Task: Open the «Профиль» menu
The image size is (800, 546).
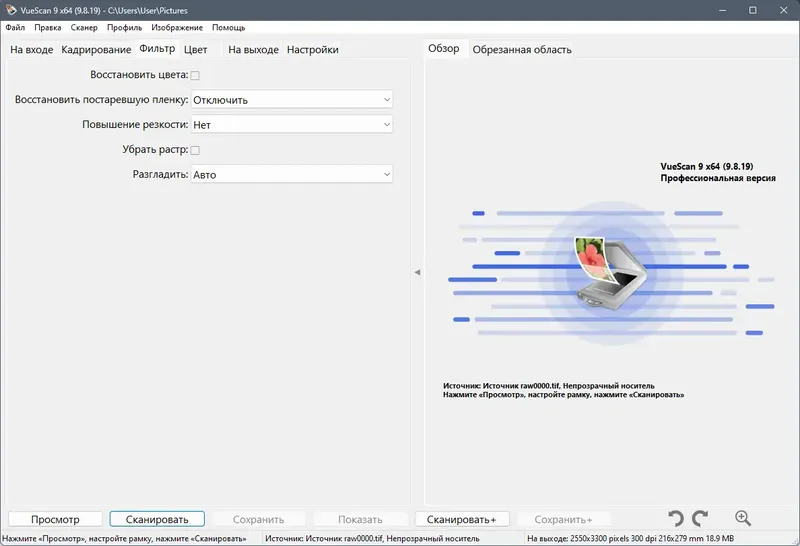Action: pos(124,28)
